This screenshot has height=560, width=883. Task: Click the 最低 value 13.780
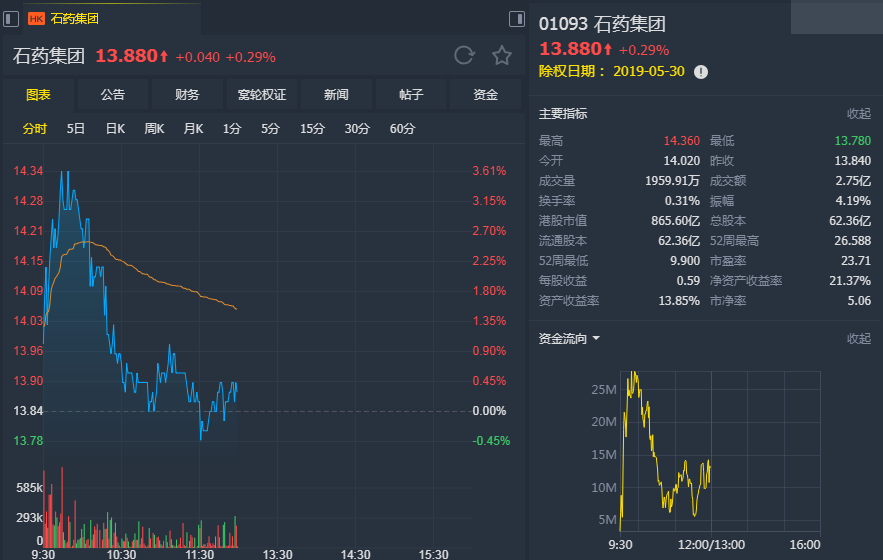[x=853, y=141]
